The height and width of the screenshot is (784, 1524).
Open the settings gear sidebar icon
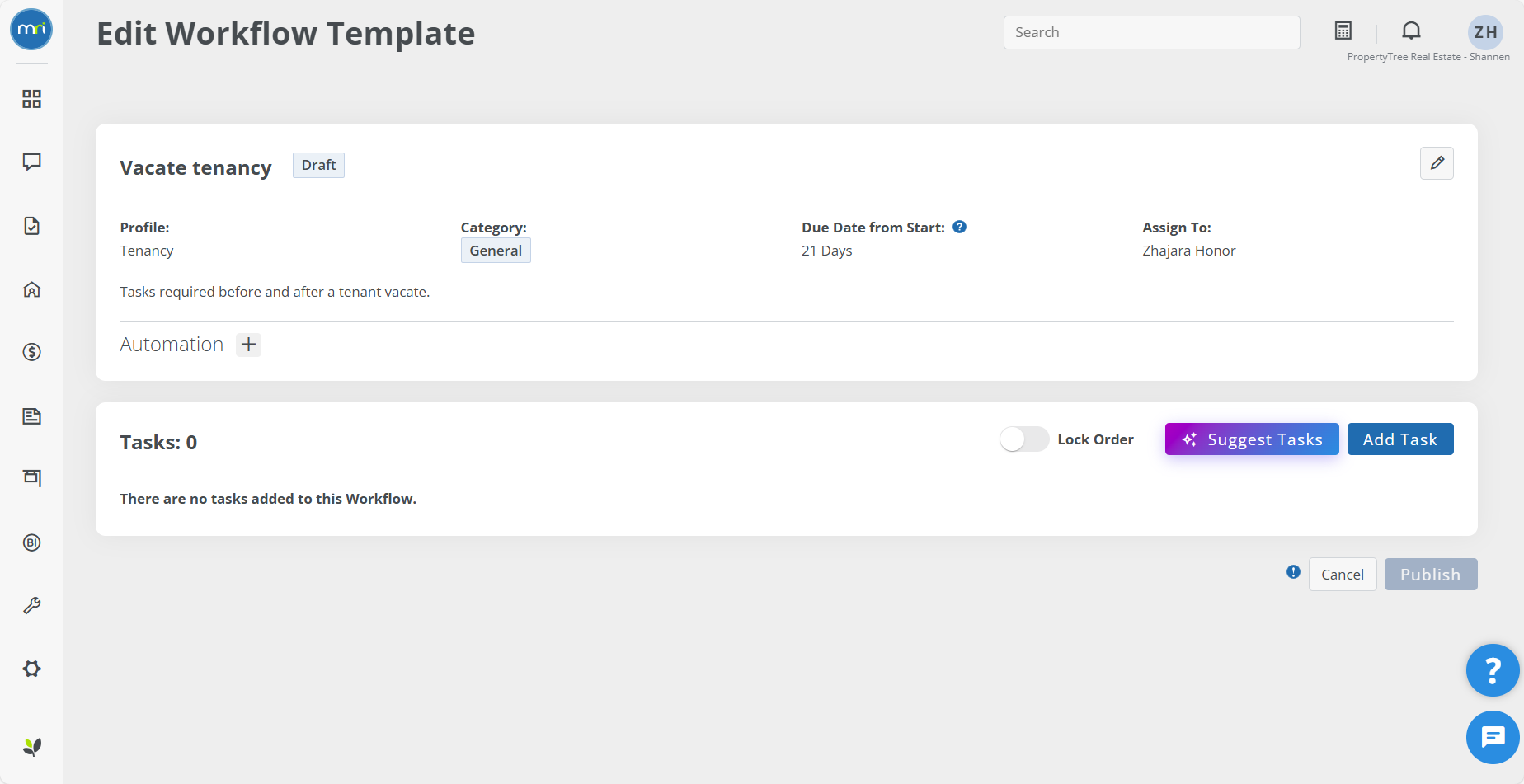pos(31,669)
